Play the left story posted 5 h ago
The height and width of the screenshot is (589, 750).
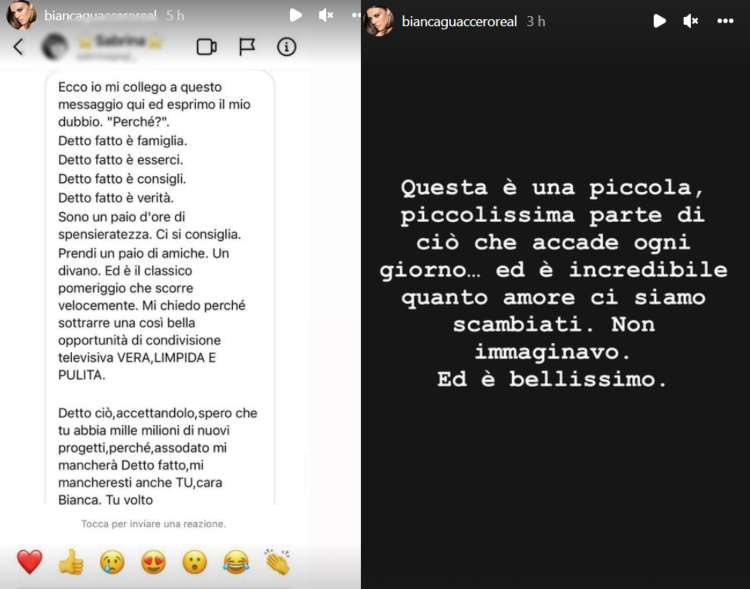click(x=296, y=15)
